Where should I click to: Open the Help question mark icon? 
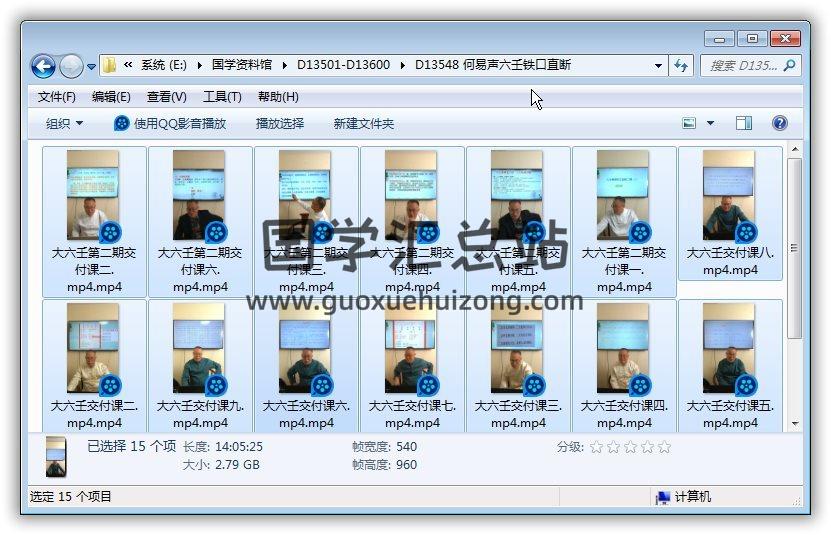(780, 124)
